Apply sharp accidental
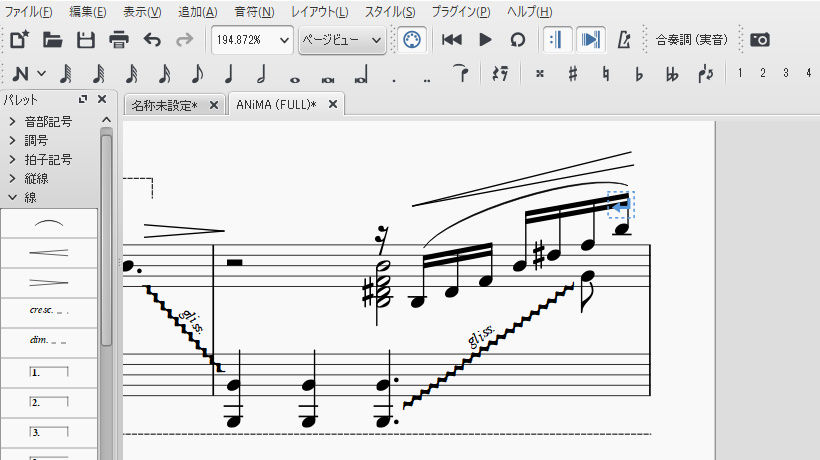The image size is (820, 460). tap(573, 74)
